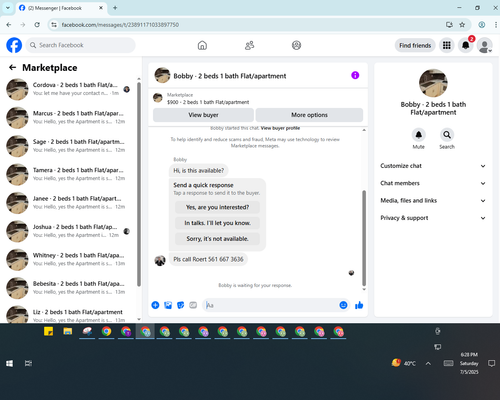Open a new browser tab
Screen dimensions: 500x400
[115, 8]
